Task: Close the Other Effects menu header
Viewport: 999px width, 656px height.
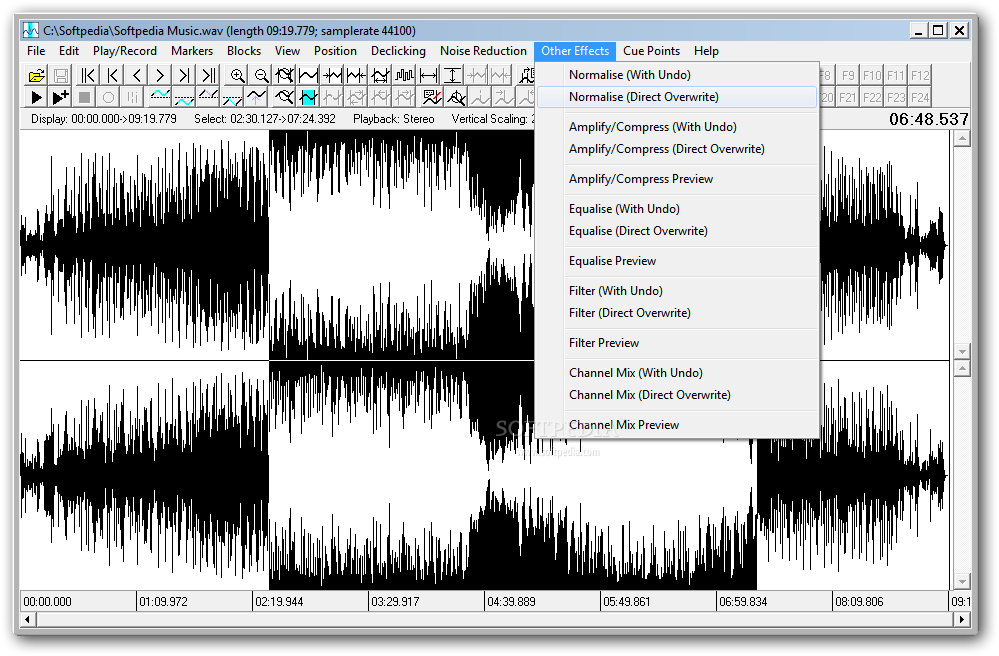Action: pos(575,51)
